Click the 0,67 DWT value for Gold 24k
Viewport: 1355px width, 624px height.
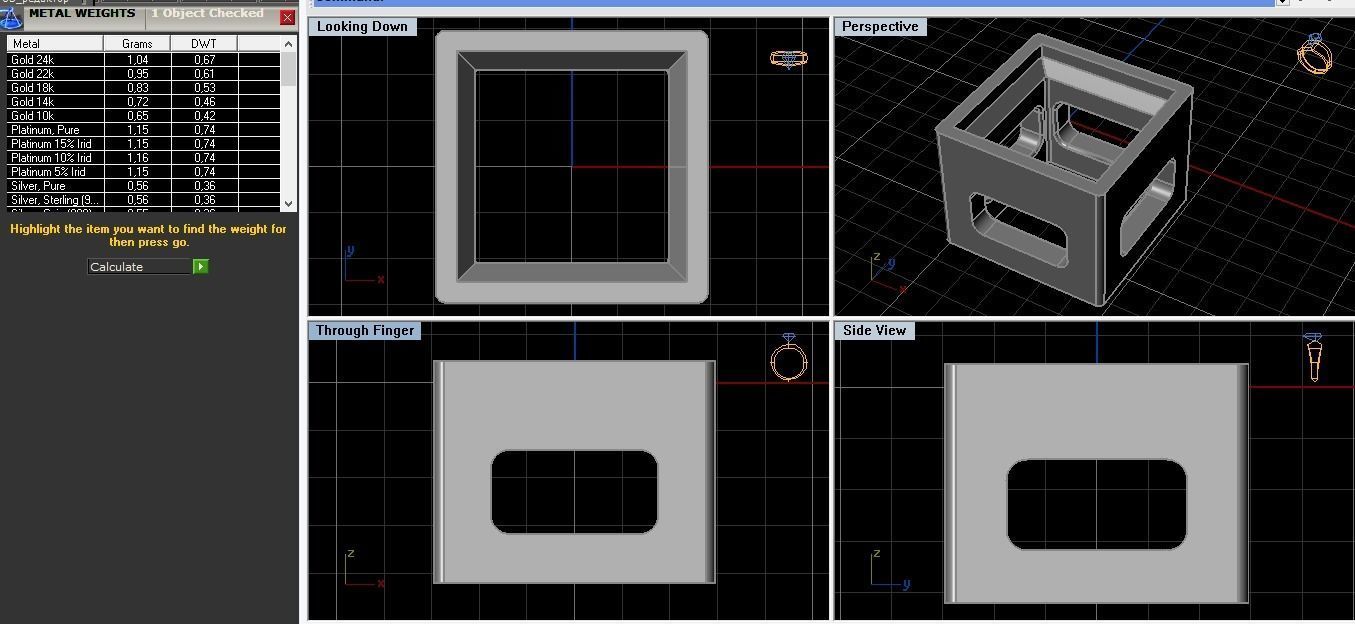tap(204, 60)
